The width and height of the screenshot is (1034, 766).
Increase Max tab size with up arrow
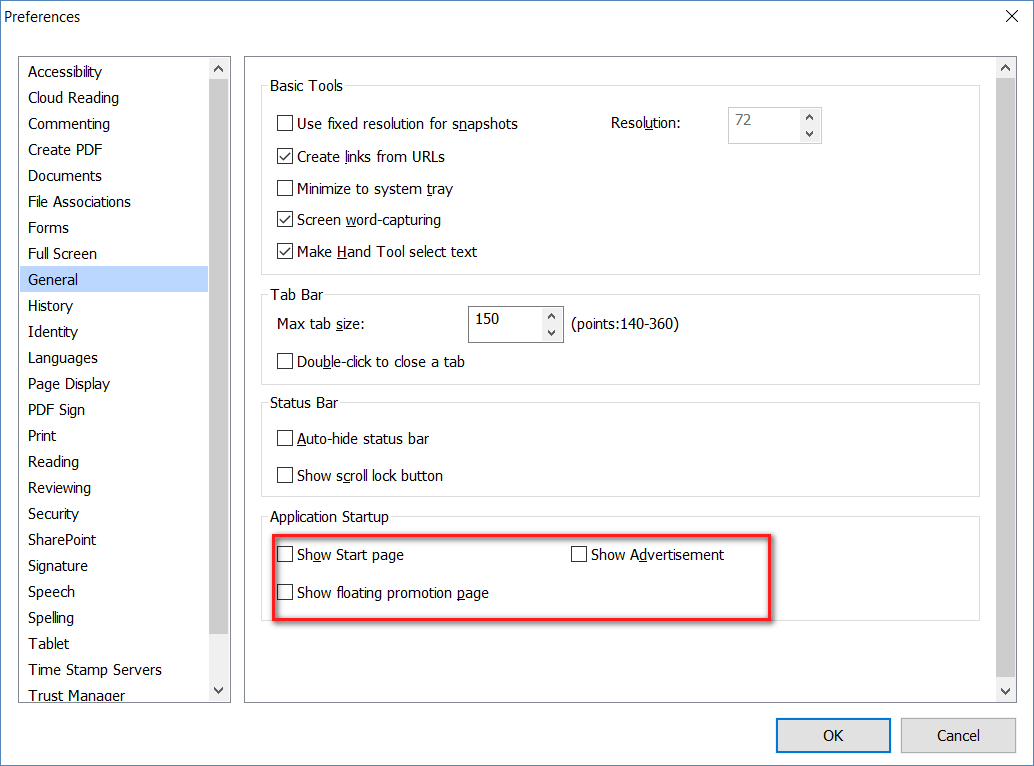coord(551,316)
